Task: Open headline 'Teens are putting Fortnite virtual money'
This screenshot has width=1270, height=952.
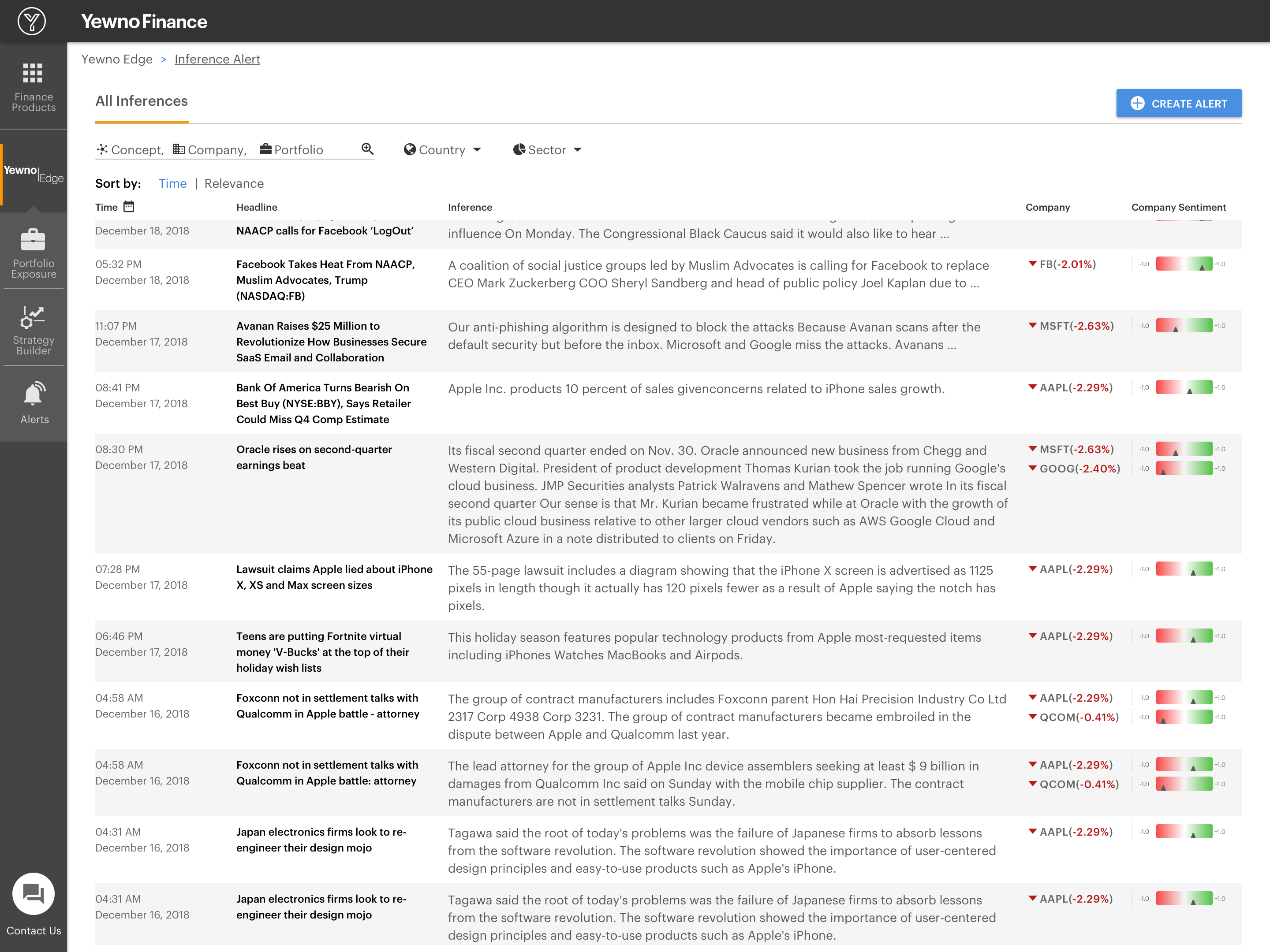Action: (323, 652)
